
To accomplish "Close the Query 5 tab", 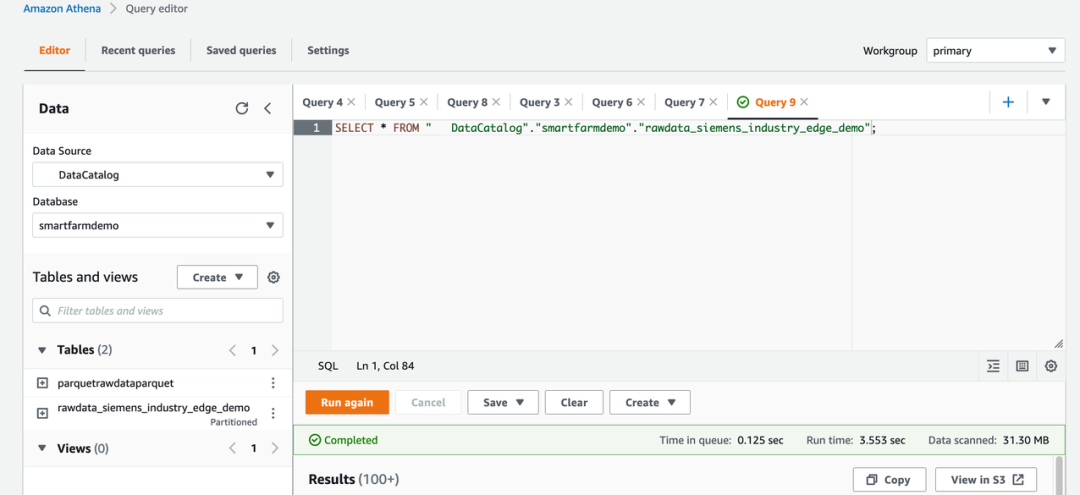I will (x=424, y=102).
